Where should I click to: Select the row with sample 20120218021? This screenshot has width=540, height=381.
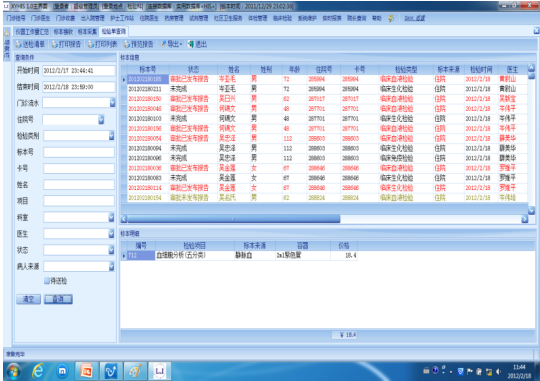pyautogui.click(x=324, y=89)
